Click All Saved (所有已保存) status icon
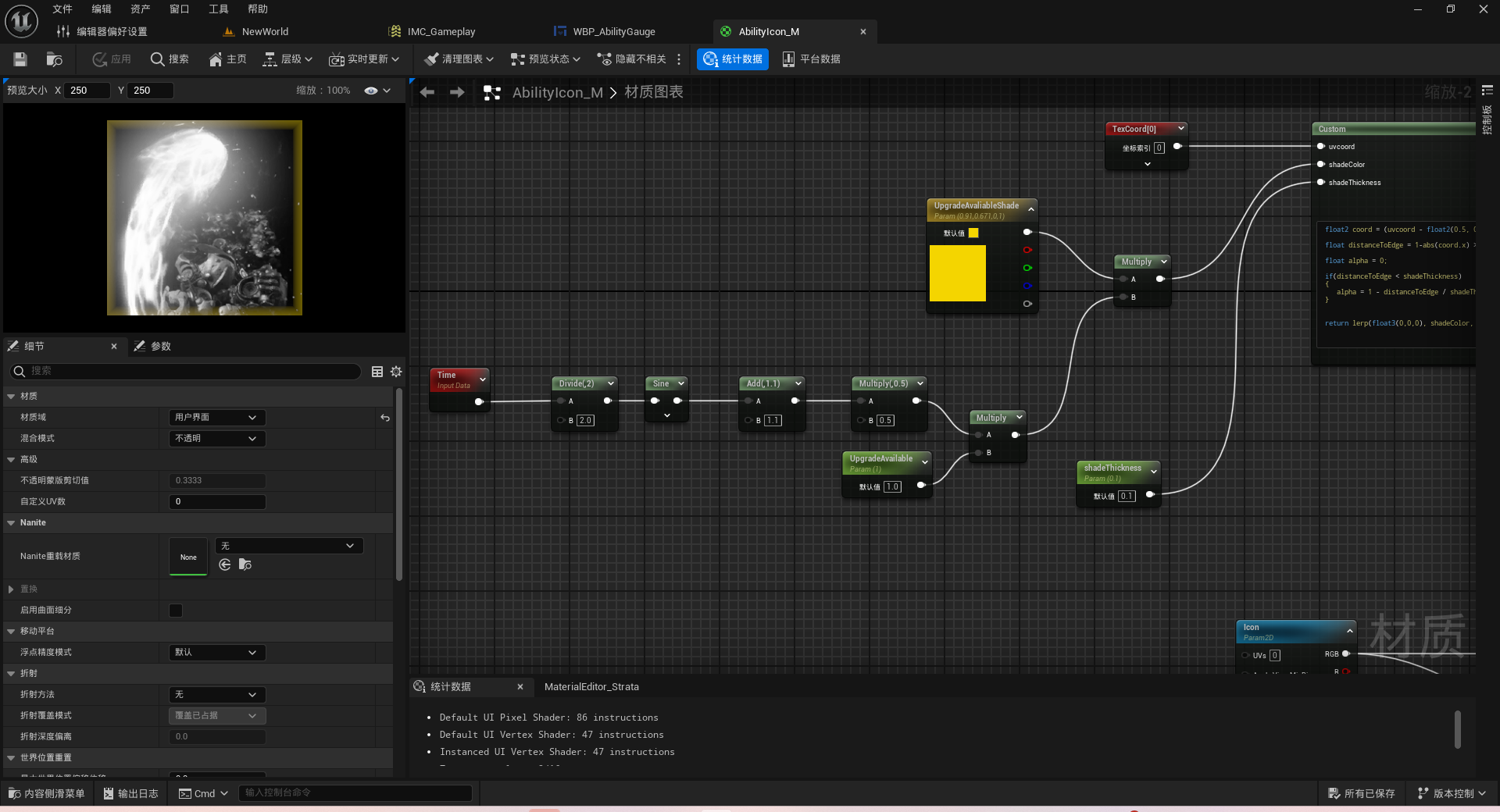The width and height of the screenshot is (1500, 812). pos(1334,793)
